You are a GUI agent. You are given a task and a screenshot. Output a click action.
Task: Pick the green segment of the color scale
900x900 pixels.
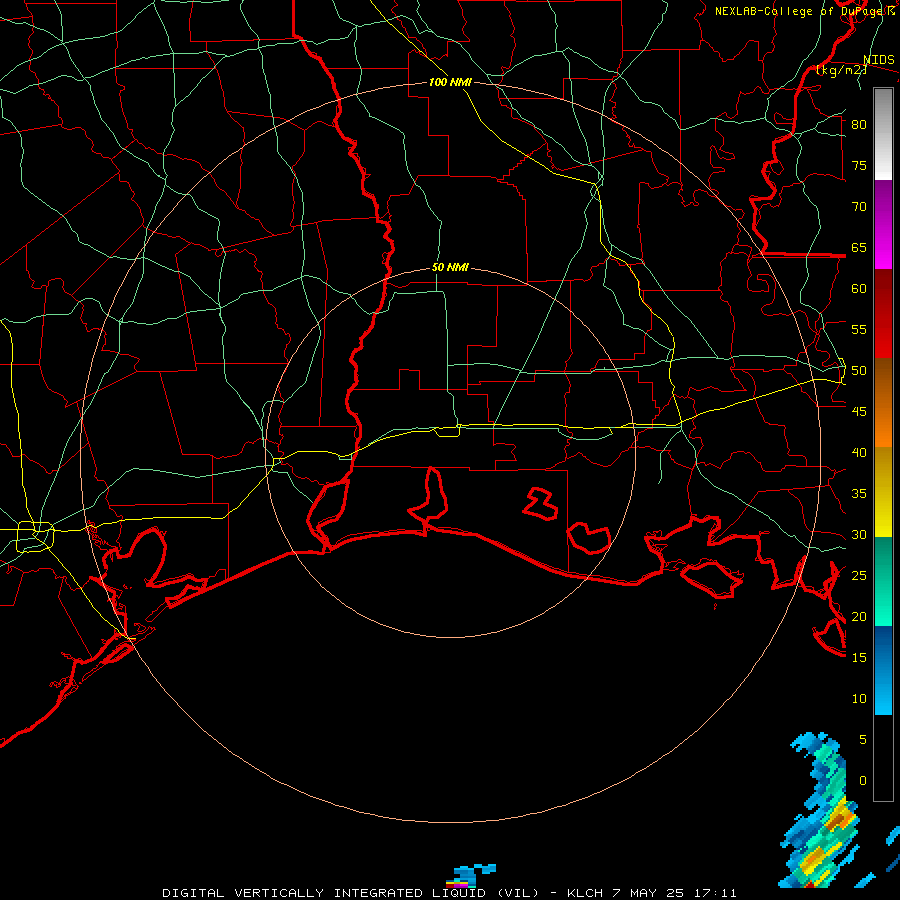[x=883, y=581]
